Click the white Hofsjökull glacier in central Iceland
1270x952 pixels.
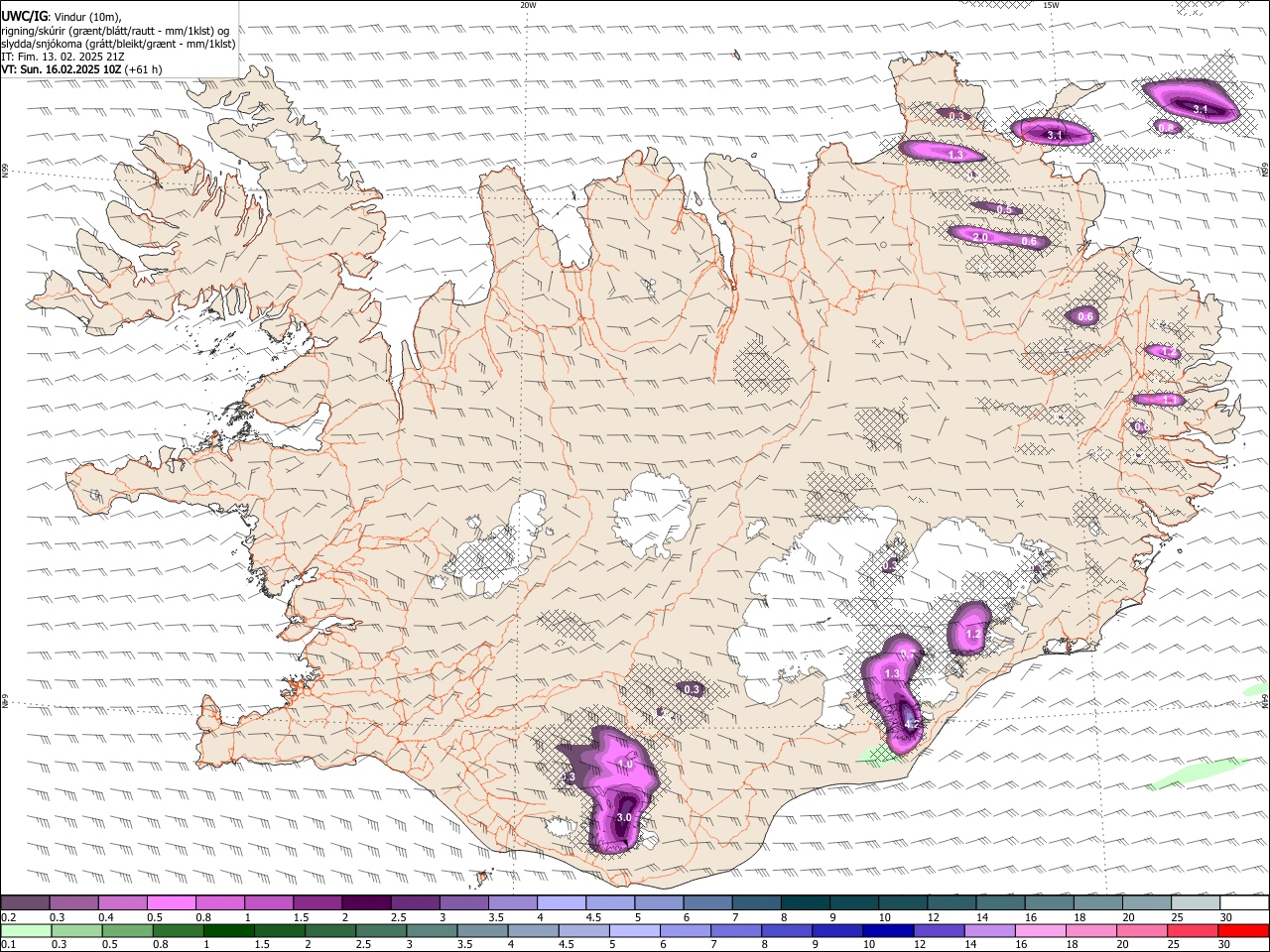point(651,514)
